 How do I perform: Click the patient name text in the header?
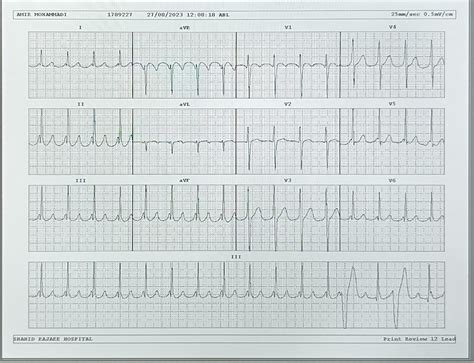point(42,15)
